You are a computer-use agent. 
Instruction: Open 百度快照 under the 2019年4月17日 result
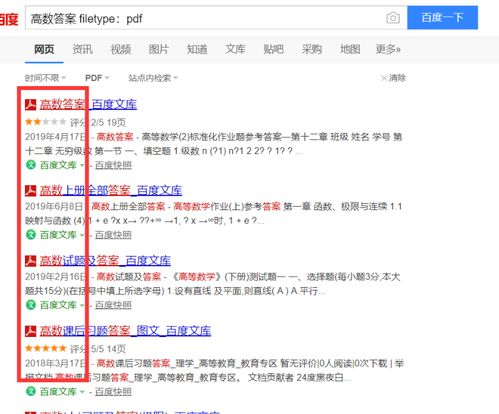coord(113,165)
